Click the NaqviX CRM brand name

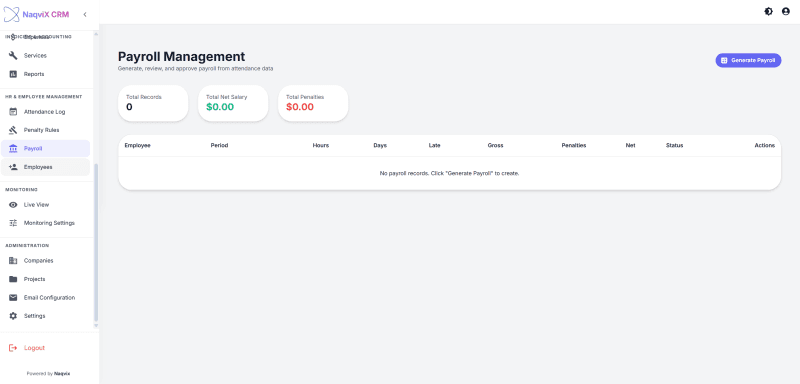point(45,14)
